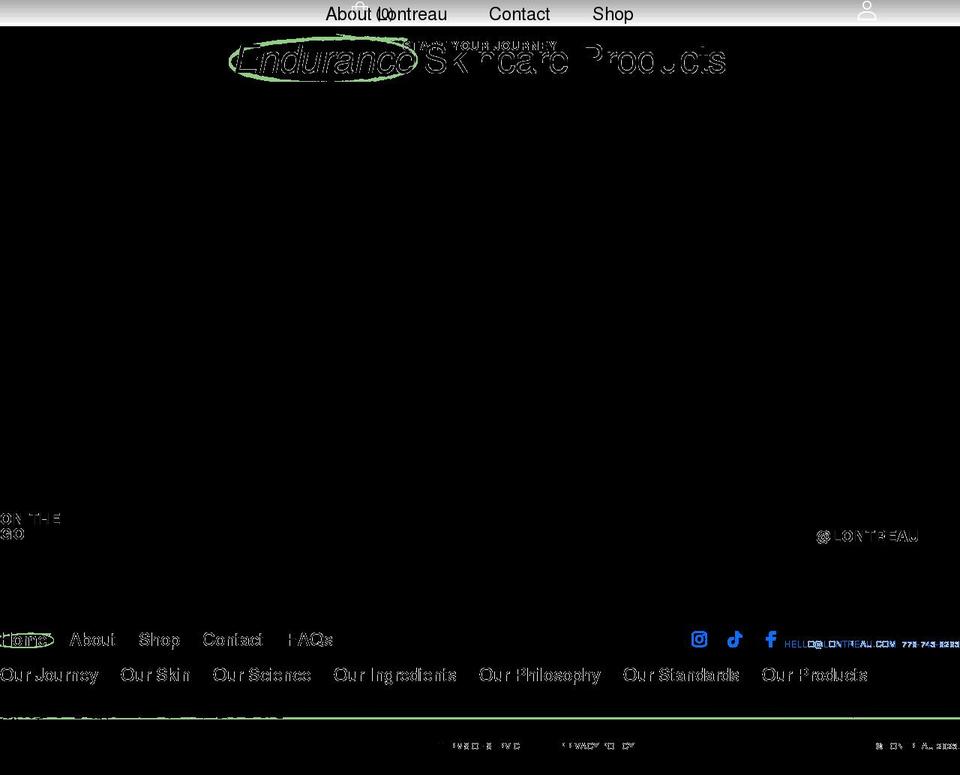Open the Our Science footer link
This screenshot has width=960, height=775.
261,675
